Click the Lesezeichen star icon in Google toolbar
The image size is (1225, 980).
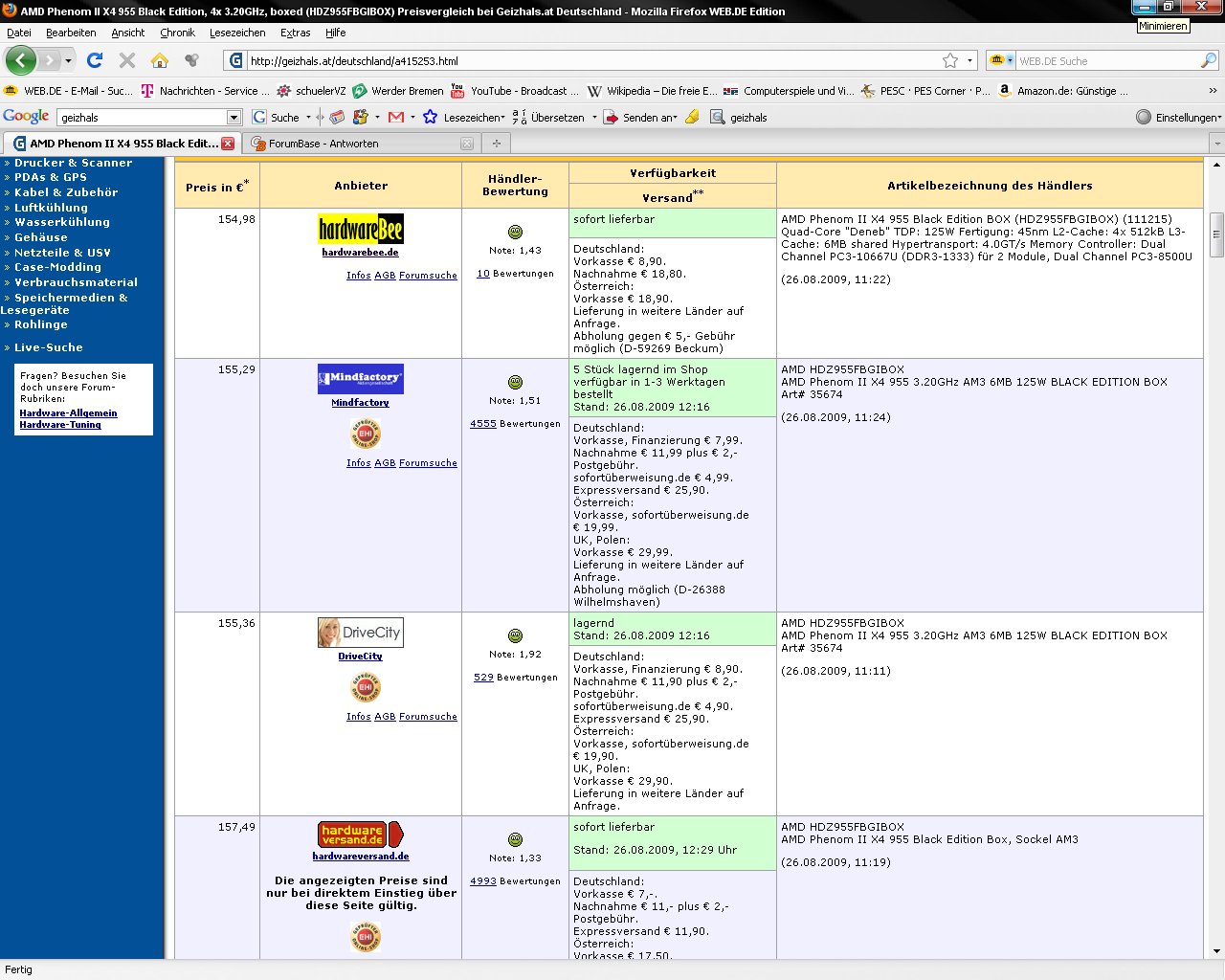pos(430,117)
